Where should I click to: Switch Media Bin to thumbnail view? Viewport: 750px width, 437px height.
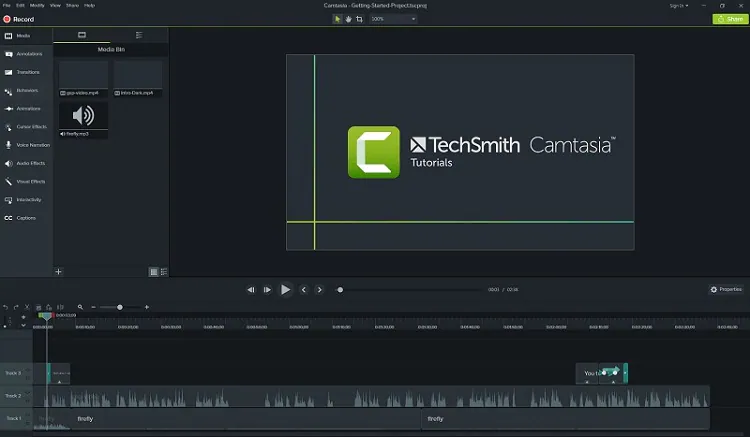point(154,272)
